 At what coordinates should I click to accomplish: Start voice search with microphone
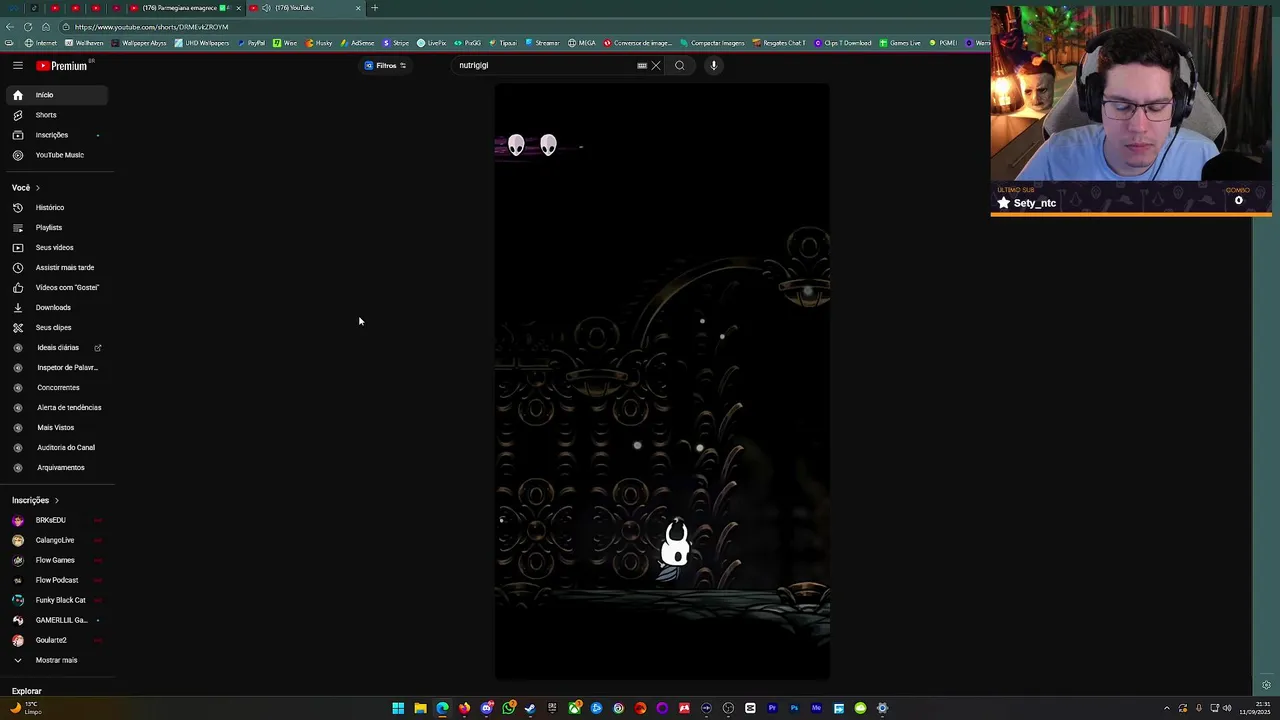pos(713,66)
